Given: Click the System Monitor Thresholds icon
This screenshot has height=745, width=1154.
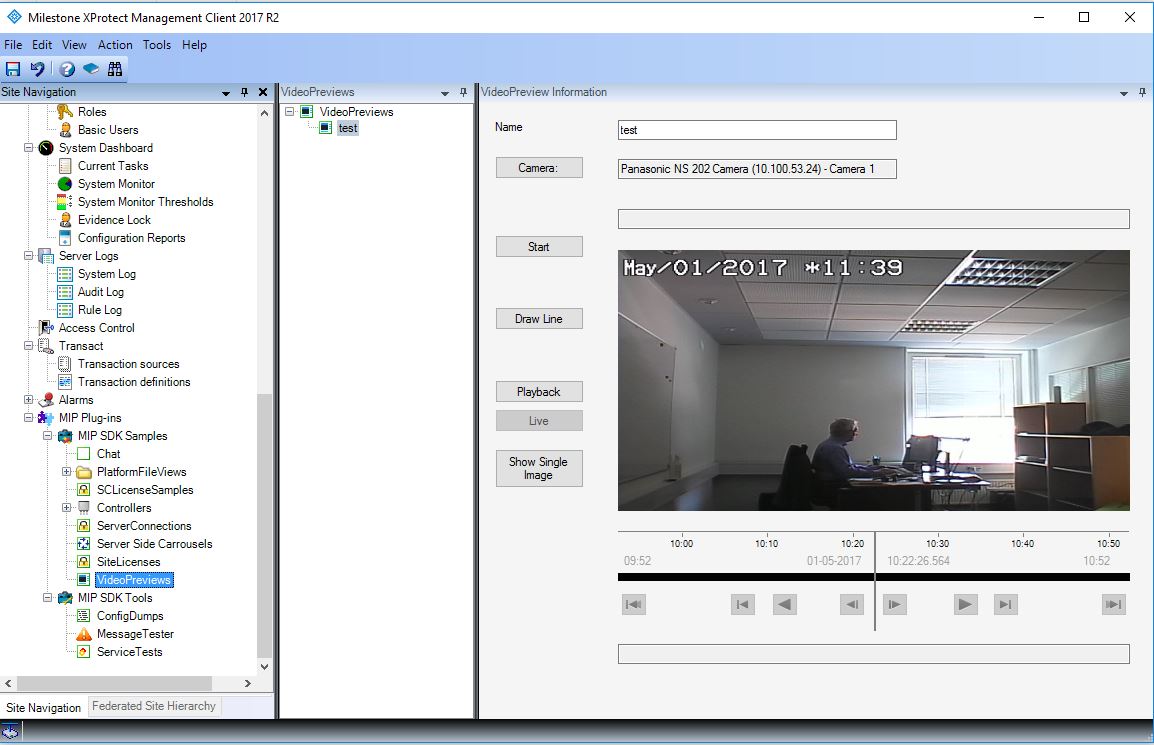Looking at the screenshot, I should pyautogui.click(x=65, y=202).
